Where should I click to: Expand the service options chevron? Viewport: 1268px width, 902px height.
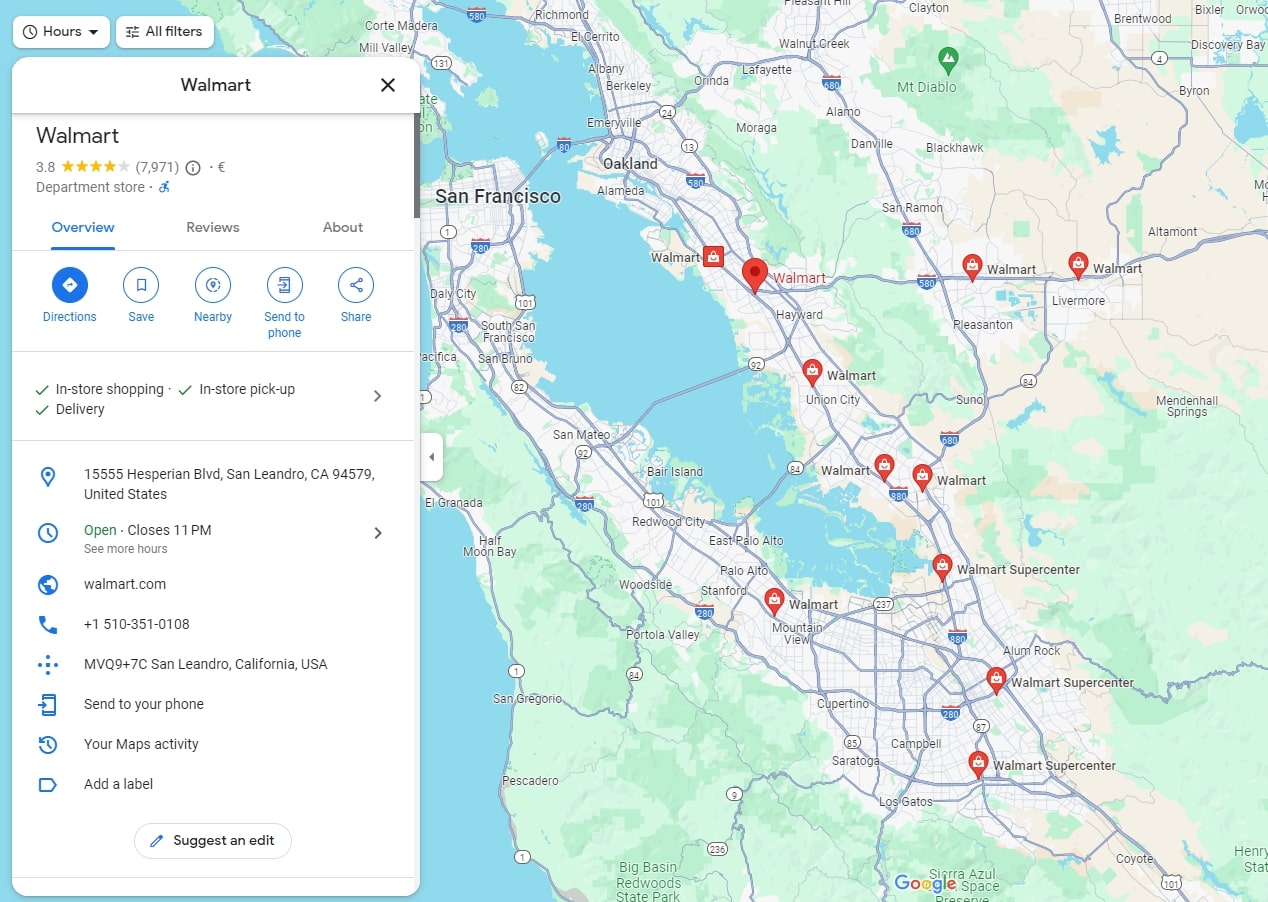(377, 396)
